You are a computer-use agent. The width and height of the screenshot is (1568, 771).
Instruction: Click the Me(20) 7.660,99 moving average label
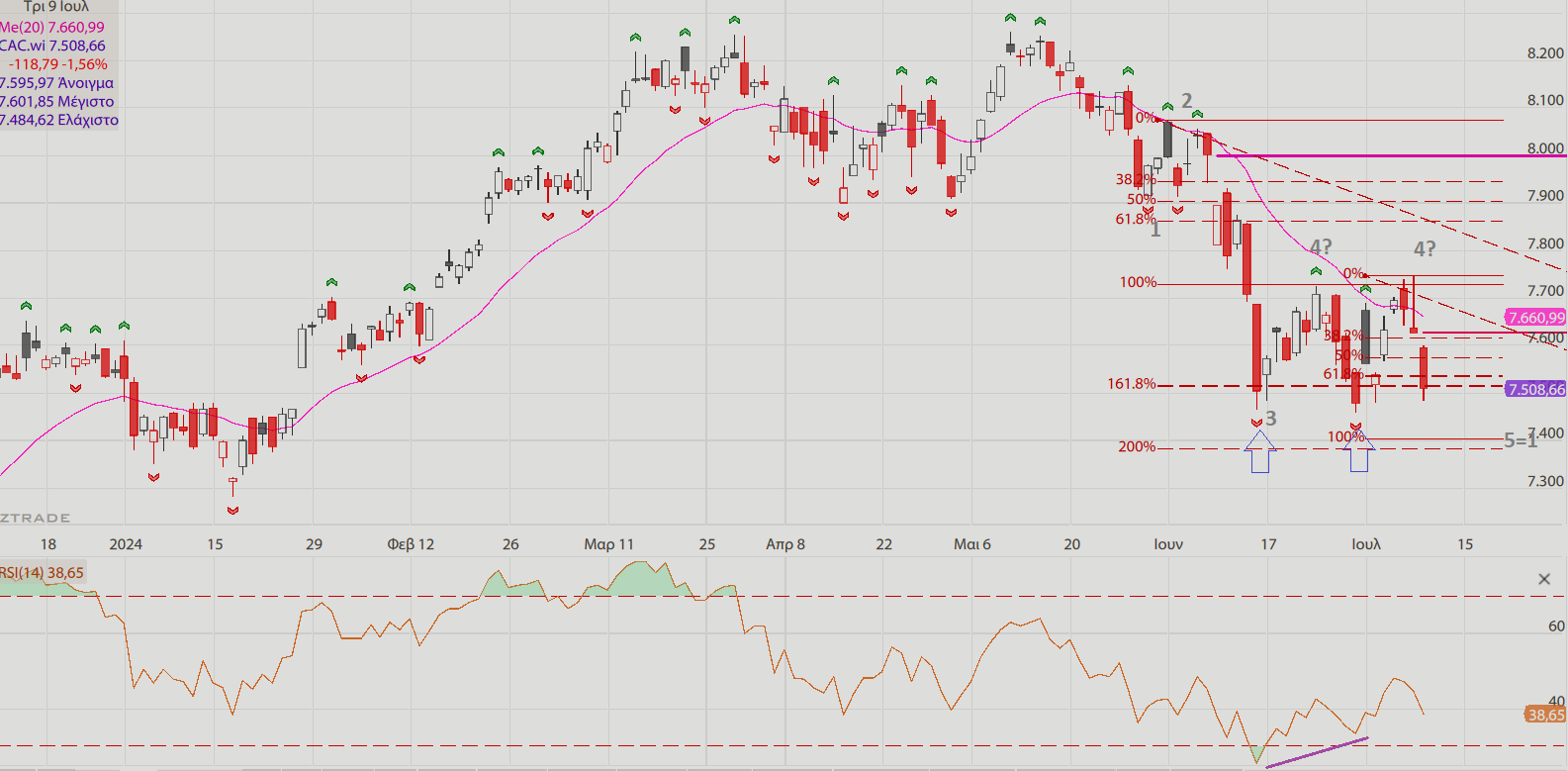pyautogui.click(x=52, y=27)
